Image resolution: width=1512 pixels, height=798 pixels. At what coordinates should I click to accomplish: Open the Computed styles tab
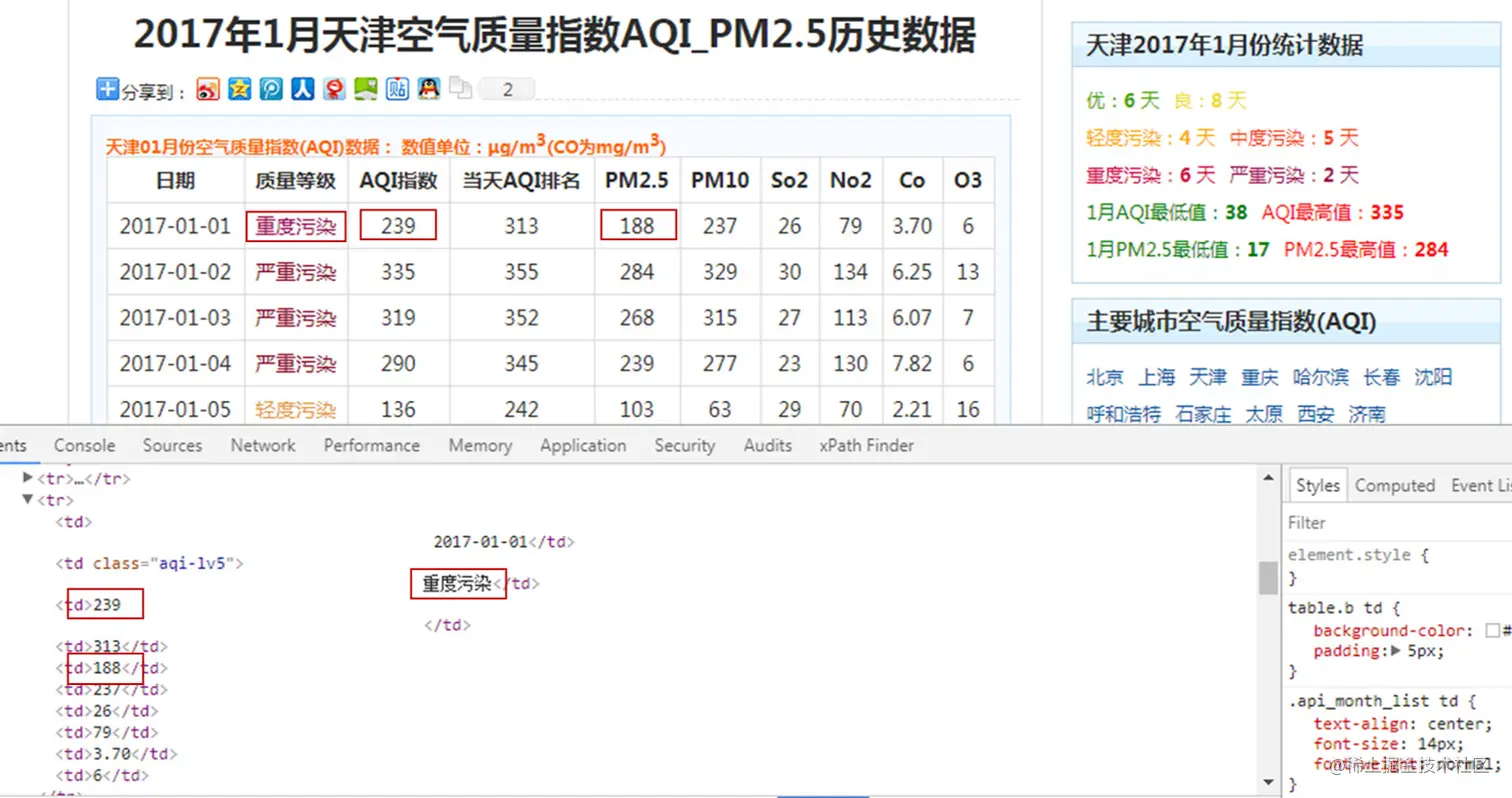[1394, 485]
